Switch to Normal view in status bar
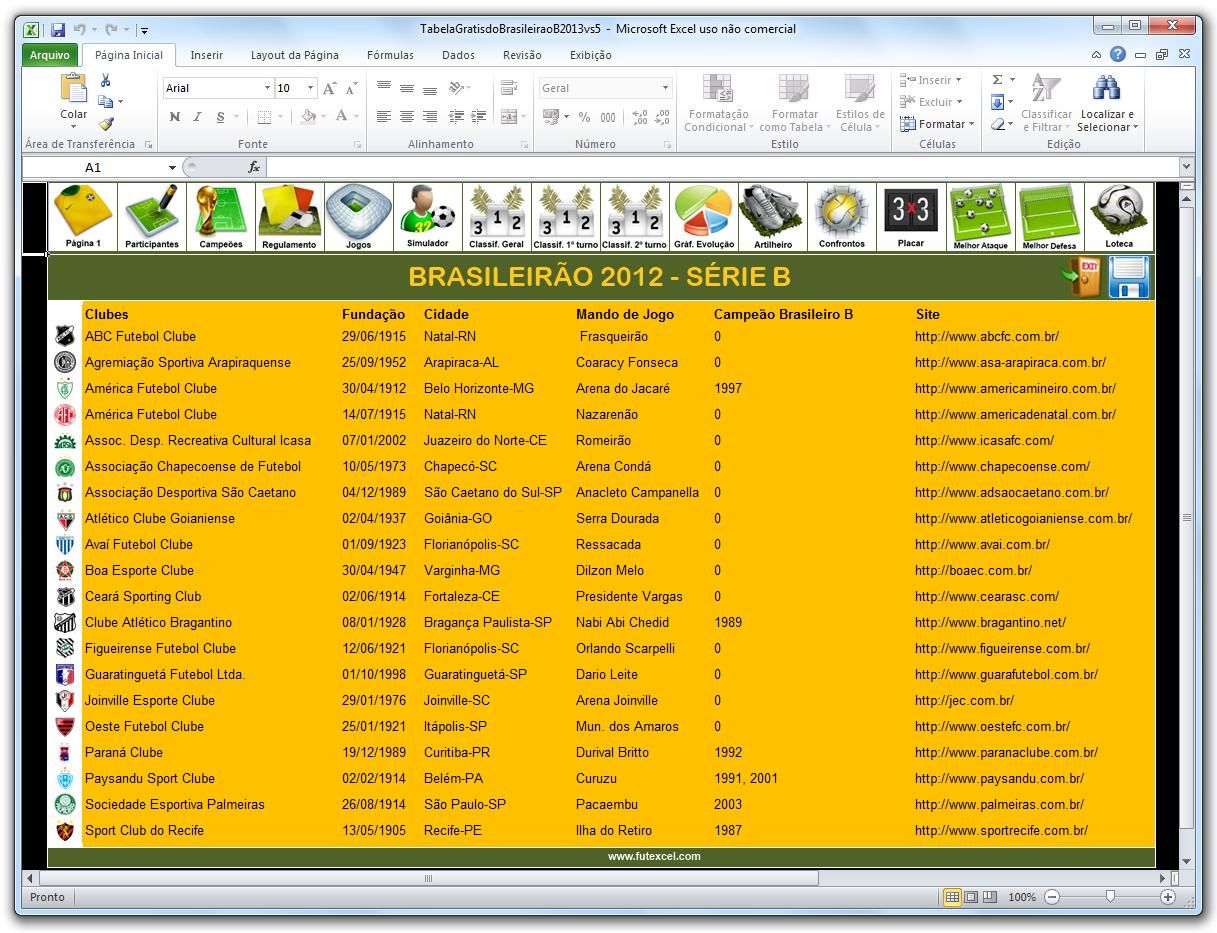Viewport: 1217px width, 933px height. pyautogui.click(x=952, y=897)
